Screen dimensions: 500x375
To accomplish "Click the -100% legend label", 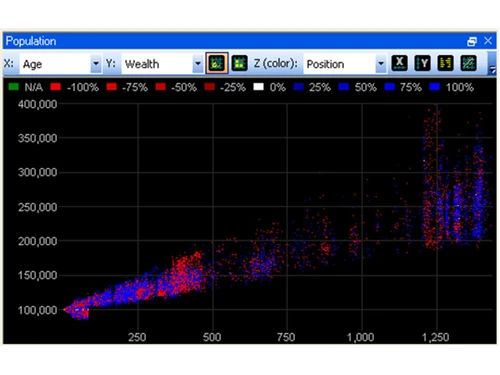I will (83, 87).
